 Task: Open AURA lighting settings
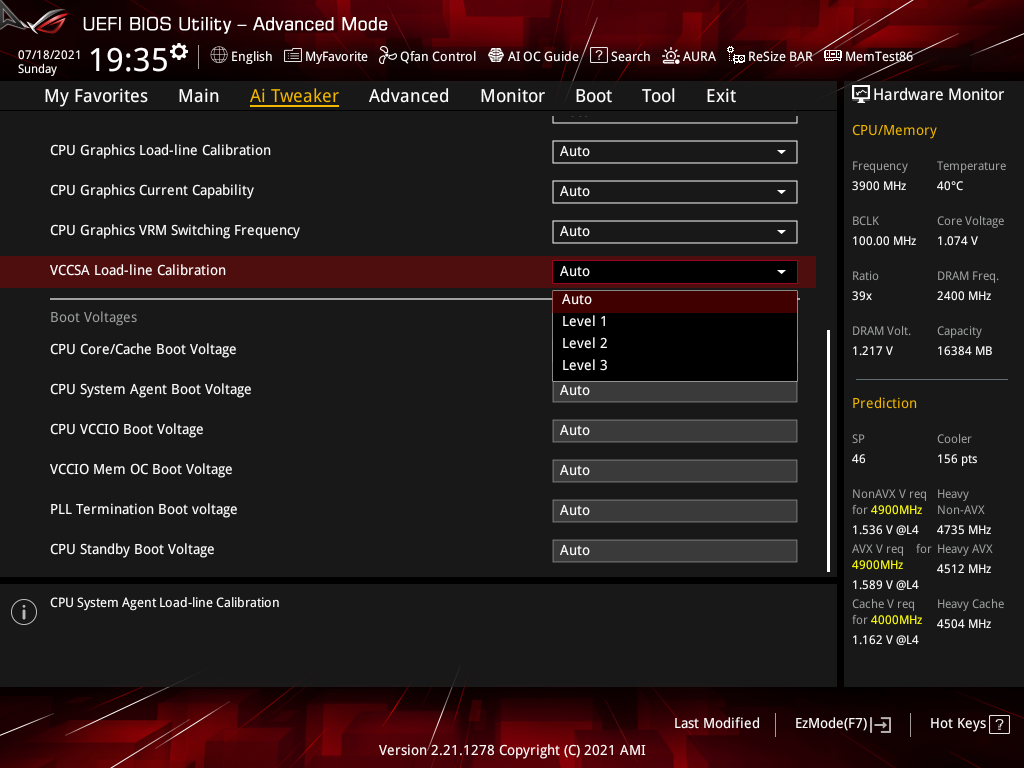[x=689, y=56]
